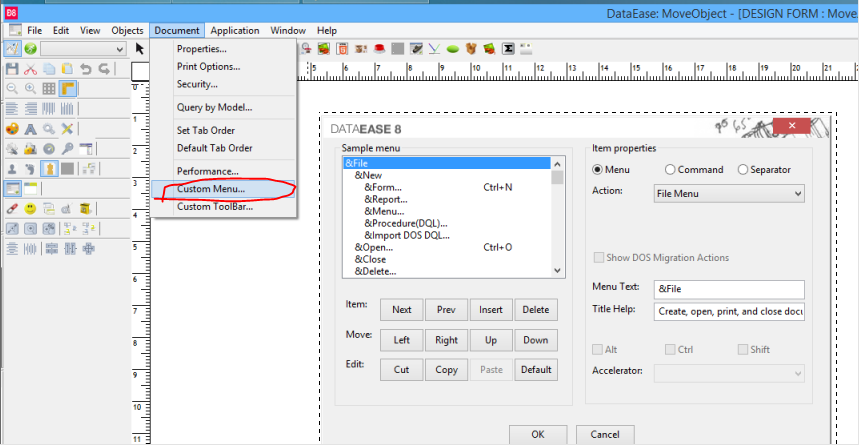Viewport: 859px width, 446px height.
Task: Open the Document menu
Action: [x=176, y=31]
